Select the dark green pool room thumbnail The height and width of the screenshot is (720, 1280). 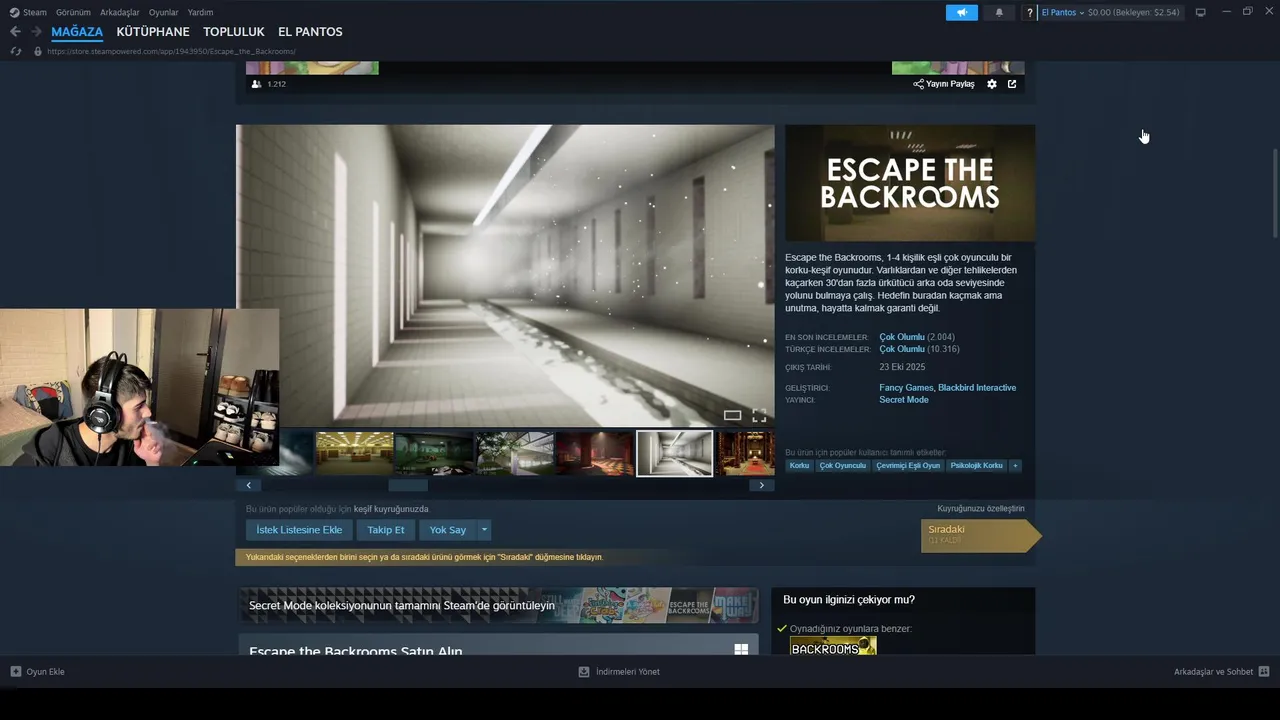pos(434,453)
